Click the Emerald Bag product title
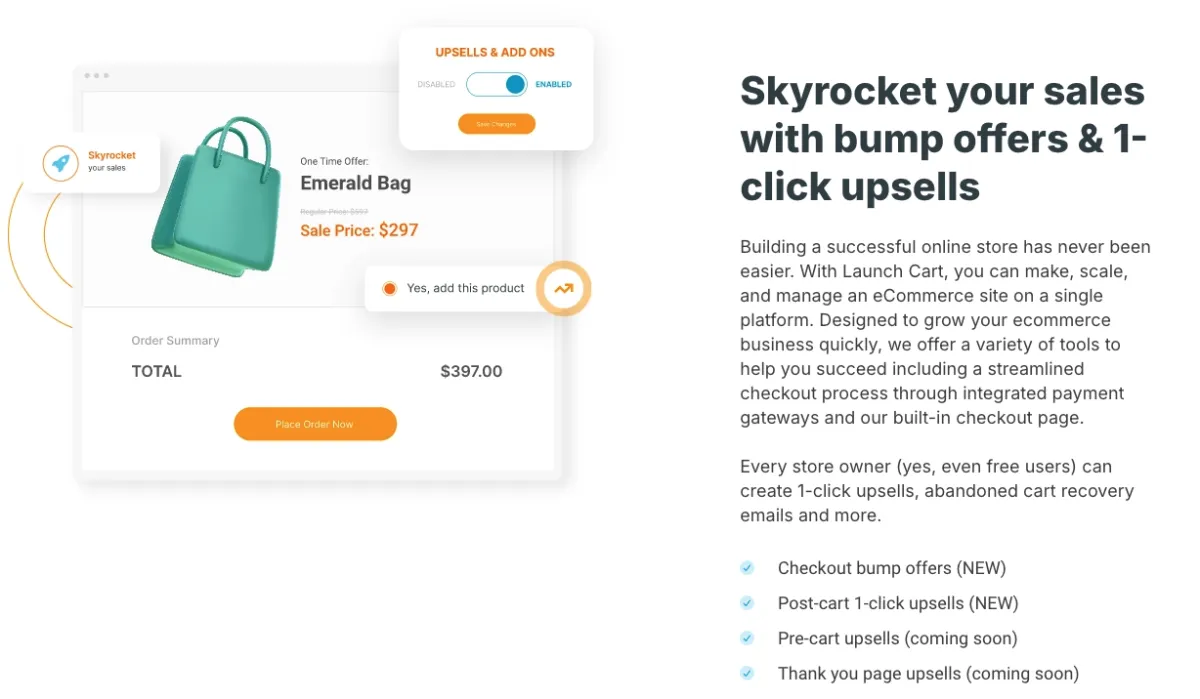1200x699 pixels. (355, 184)
